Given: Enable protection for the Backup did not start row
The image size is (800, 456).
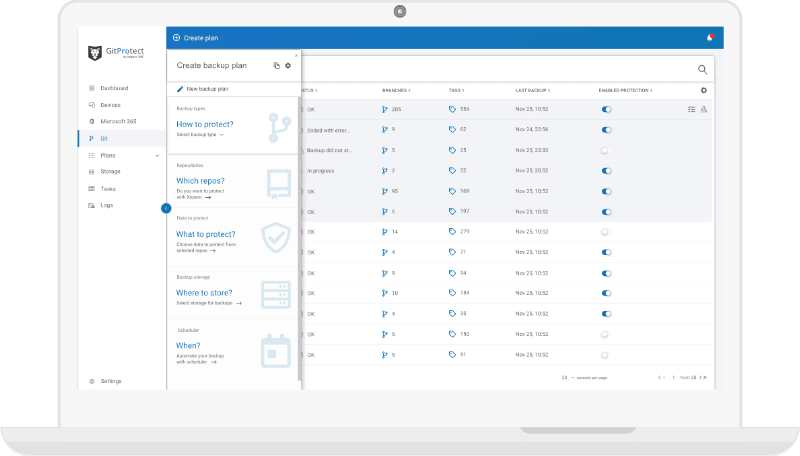Looking at the screenshot, I should (605, 150).
